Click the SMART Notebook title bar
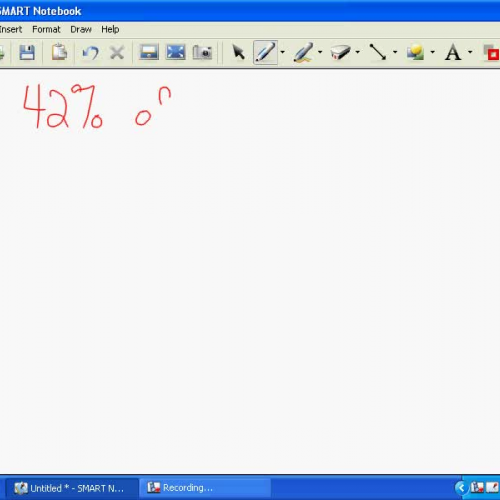500x500 pixels. (x=250, y=11)
